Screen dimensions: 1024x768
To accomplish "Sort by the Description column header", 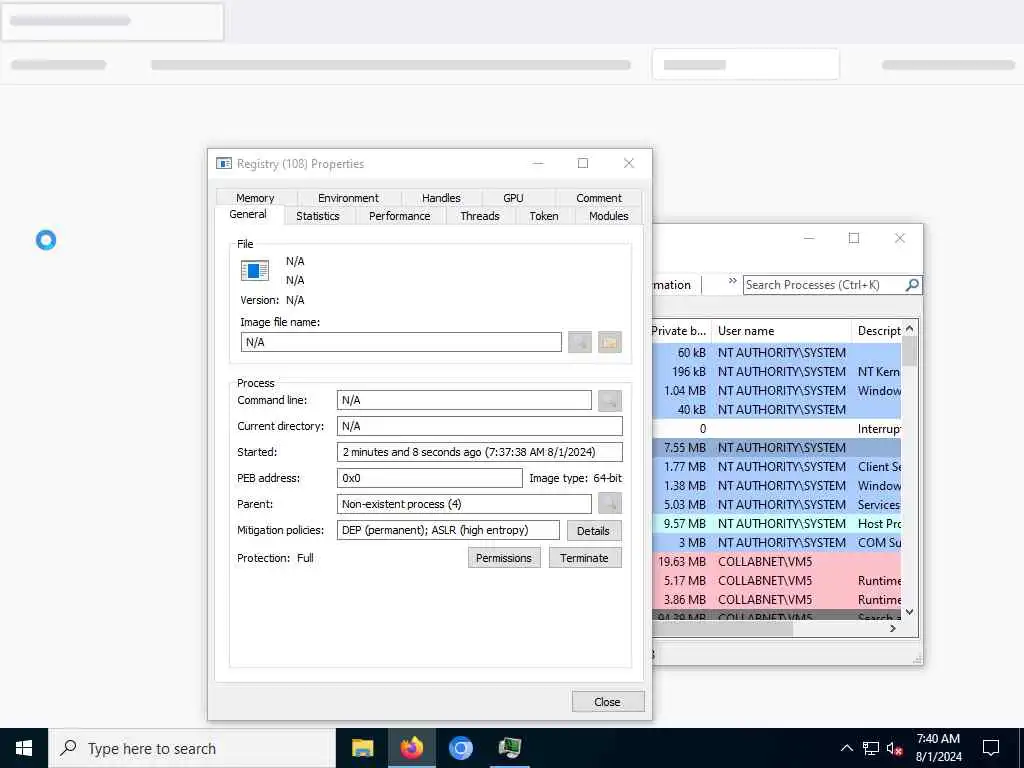I will [x=876, y=330].
